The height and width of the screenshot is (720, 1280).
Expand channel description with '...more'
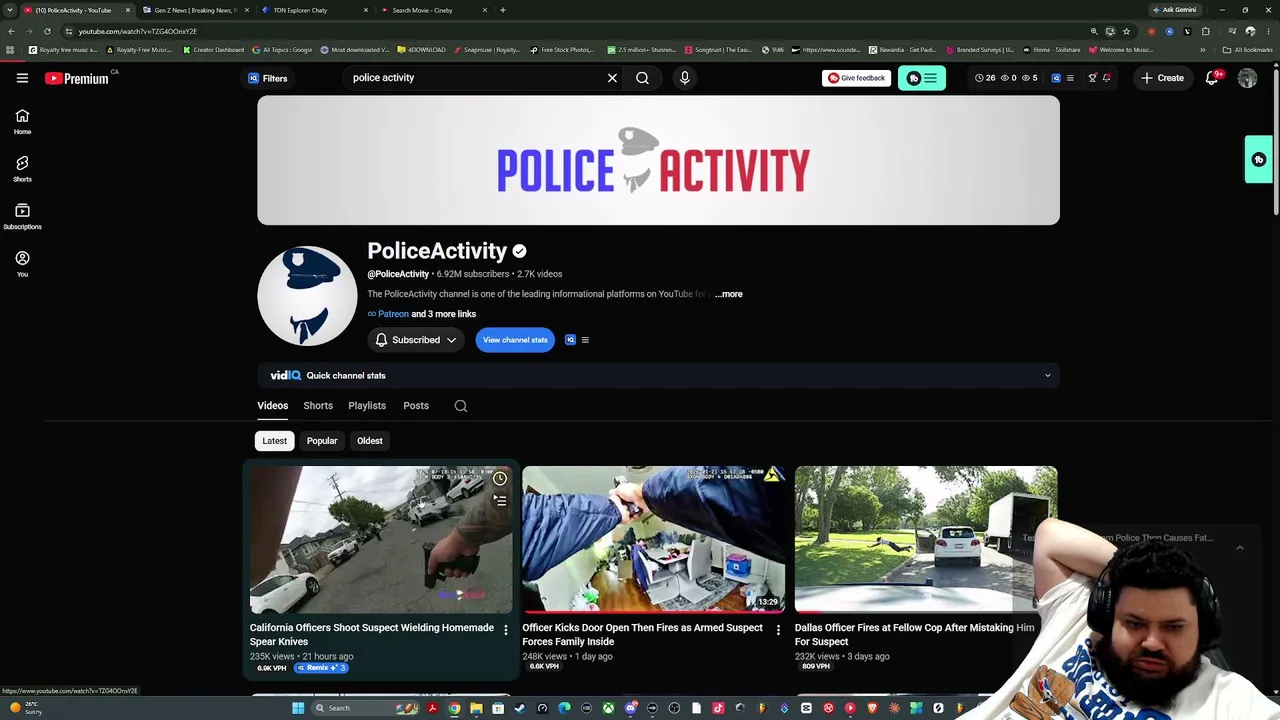pyautogui.click(x=729, y=294)
